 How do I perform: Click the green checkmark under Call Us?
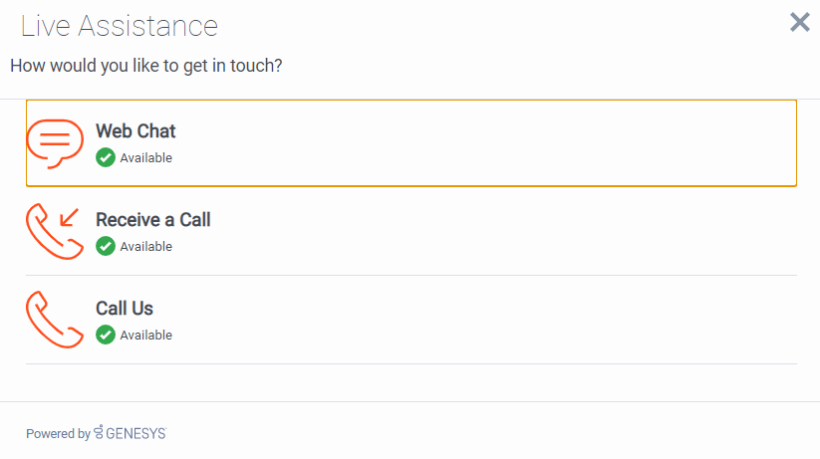point(105,335)
